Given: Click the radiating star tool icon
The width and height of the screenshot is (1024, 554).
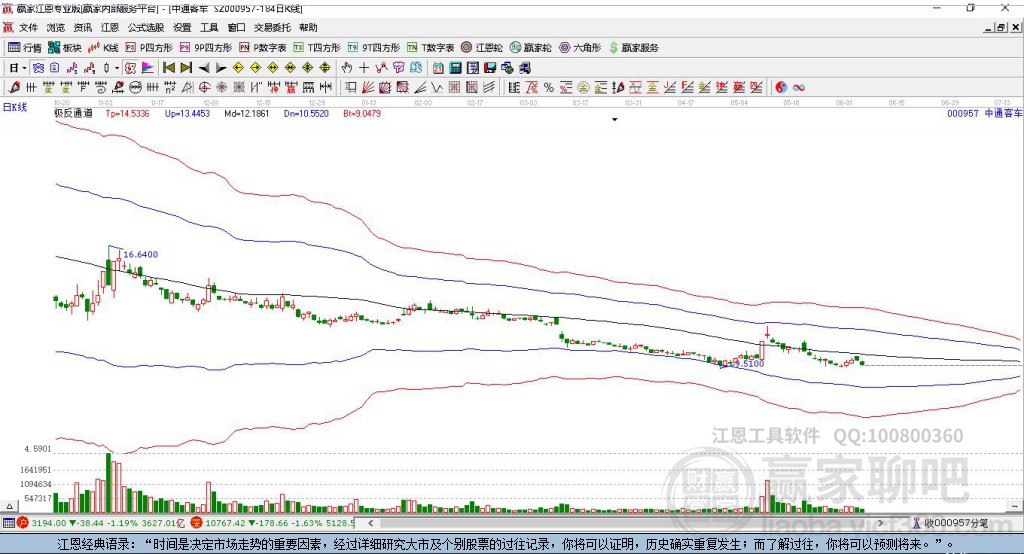Looking at the screenshot, I should [222, 88].
